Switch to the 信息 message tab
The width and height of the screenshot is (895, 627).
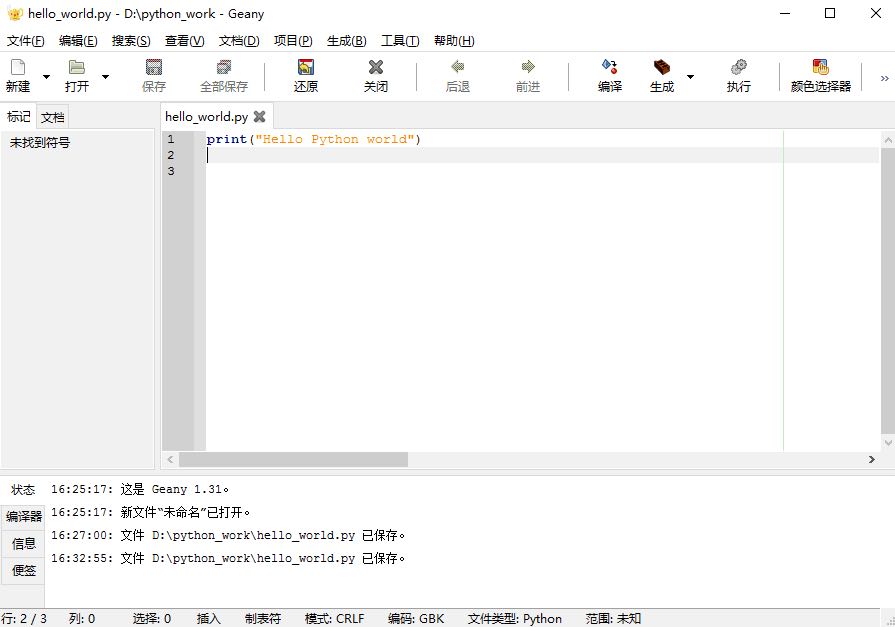point(23,544)
